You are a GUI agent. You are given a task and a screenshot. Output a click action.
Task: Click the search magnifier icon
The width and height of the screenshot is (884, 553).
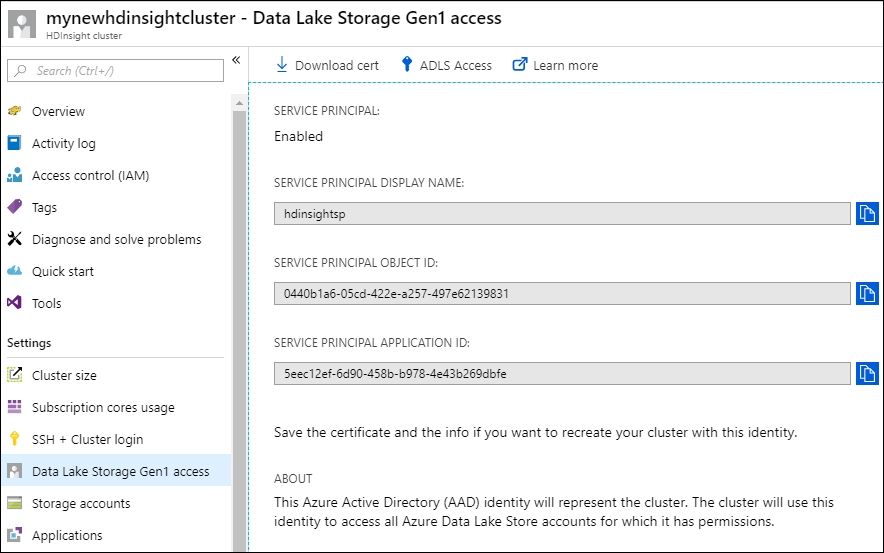coord(21,70)
